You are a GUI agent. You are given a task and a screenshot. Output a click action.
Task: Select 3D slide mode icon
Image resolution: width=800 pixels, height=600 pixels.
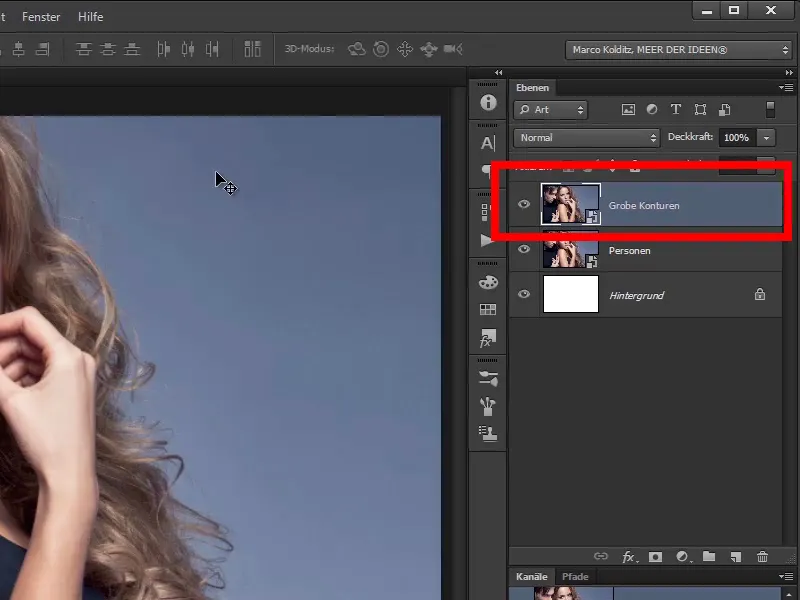click(x=429, y=49)
